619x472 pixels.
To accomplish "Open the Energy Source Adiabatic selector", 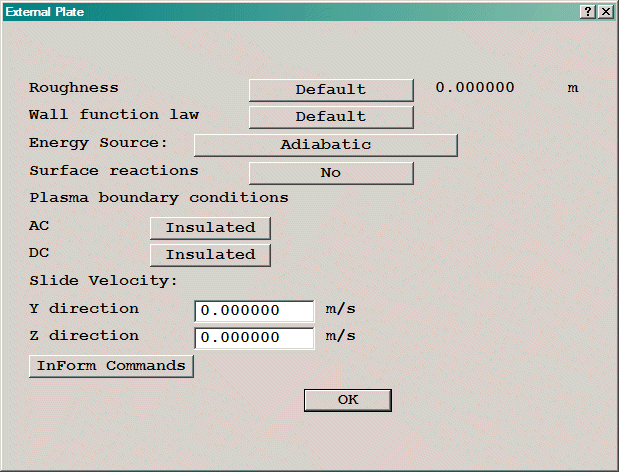I will [325, 145].
